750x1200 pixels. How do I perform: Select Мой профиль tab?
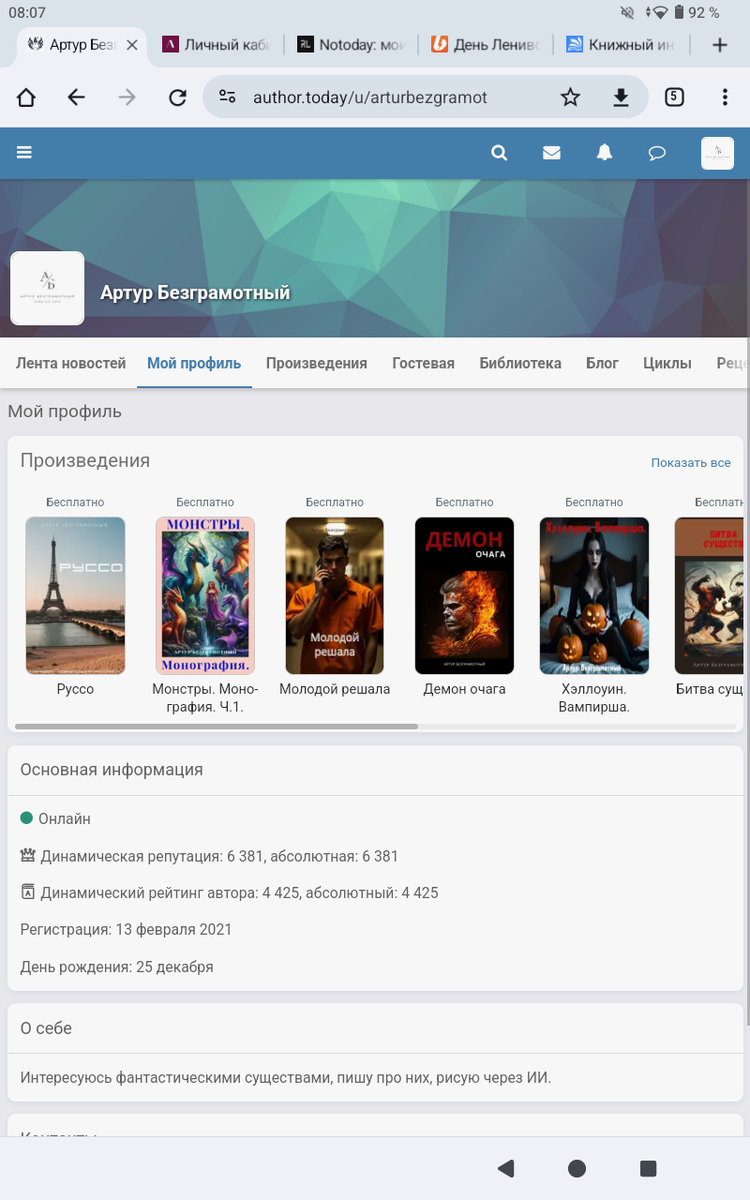coord(194,363)
